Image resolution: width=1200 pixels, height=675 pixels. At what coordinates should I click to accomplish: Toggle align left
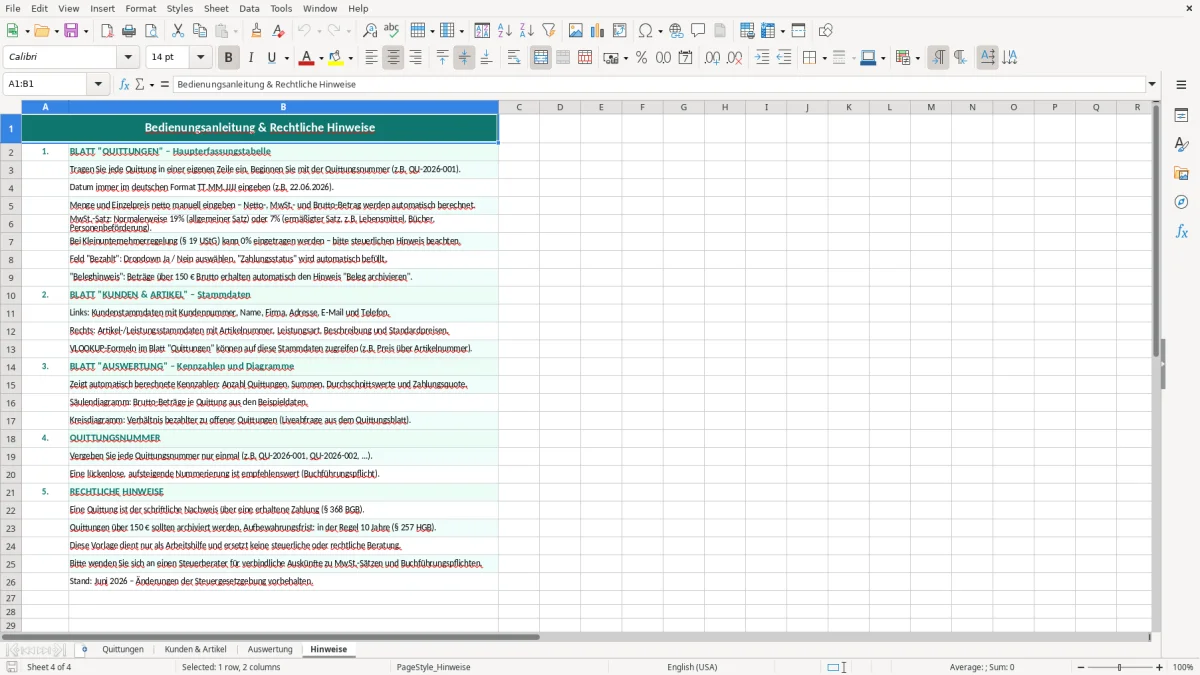click(371, 58)
